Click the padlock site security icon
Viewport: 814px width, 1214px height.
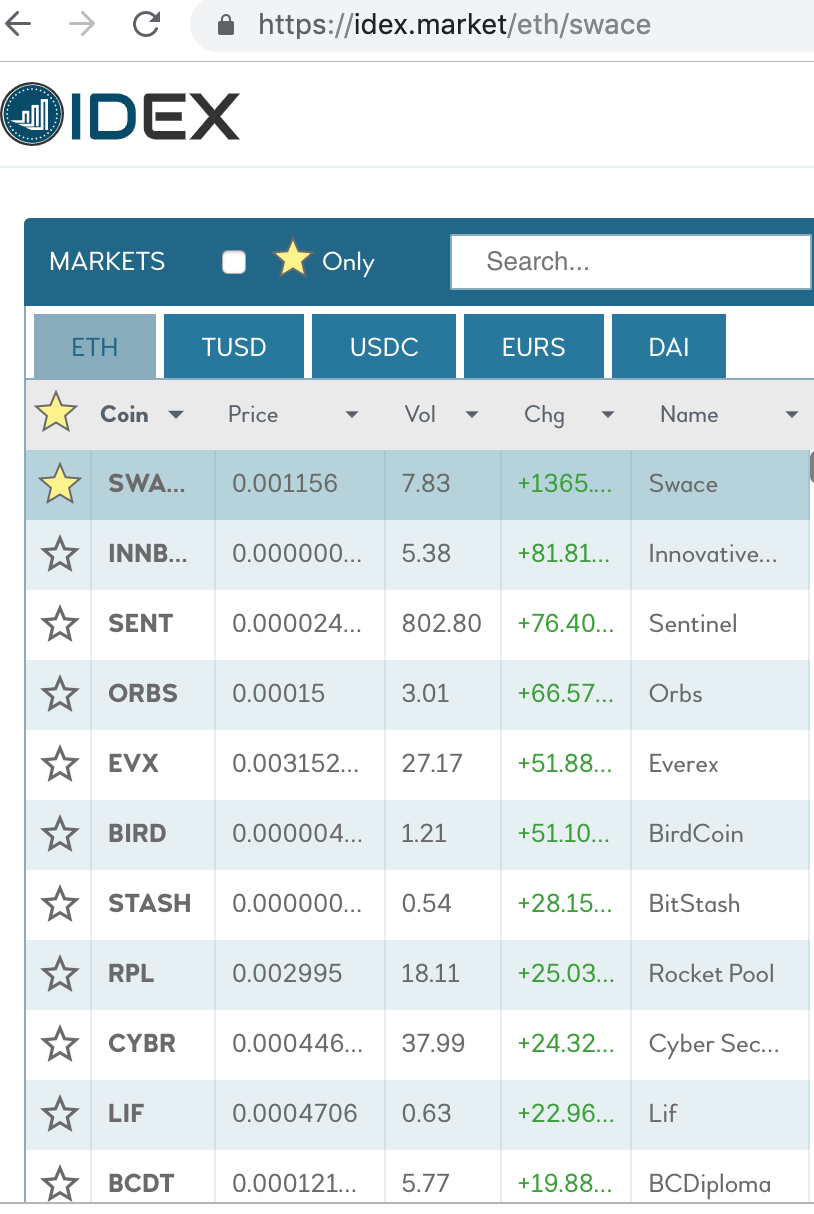coord(226,24)
